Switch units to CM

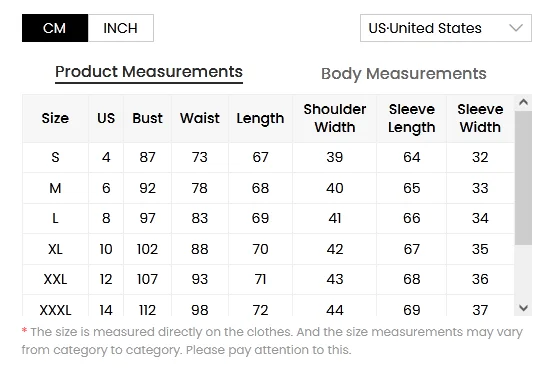[x=55, y=28]
